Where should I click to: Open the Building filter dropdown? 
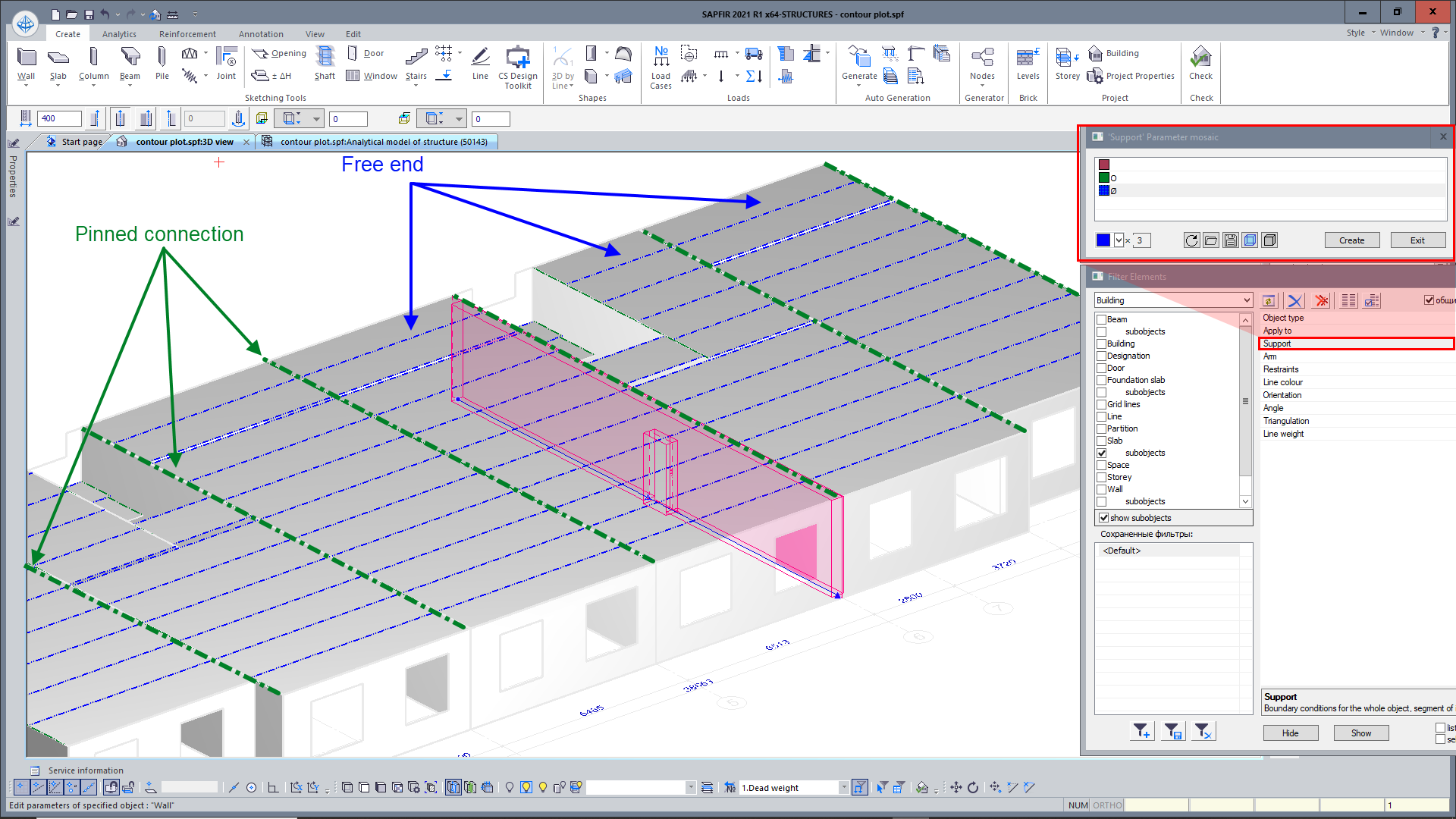pyautogui.click(x=1246, y=300)
